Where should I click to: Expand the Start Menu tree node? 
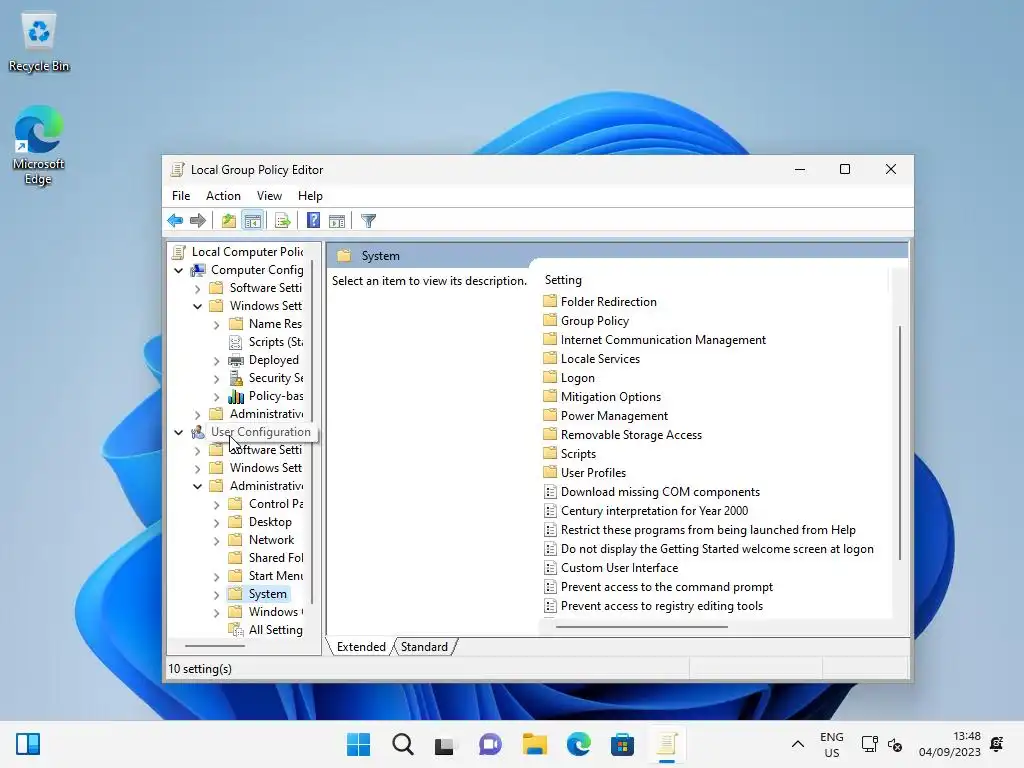click(216, 576)
